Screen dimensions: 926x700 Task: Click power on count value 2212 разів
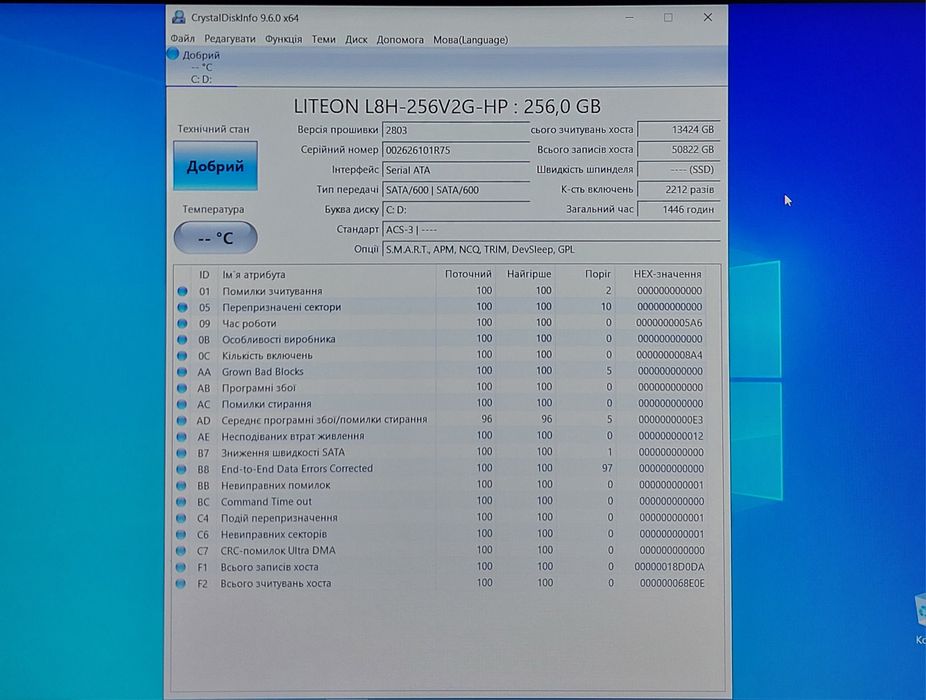click(x=679, y=190)
